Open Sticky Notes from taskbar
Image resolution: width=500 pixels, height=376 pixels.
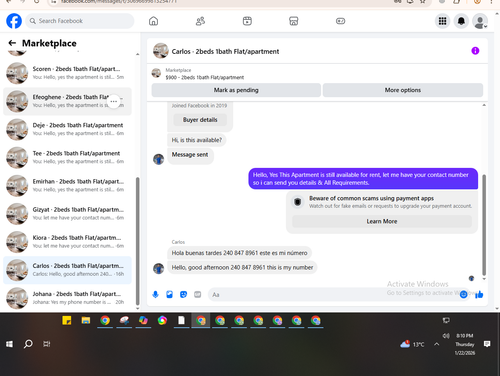point(67,320)
